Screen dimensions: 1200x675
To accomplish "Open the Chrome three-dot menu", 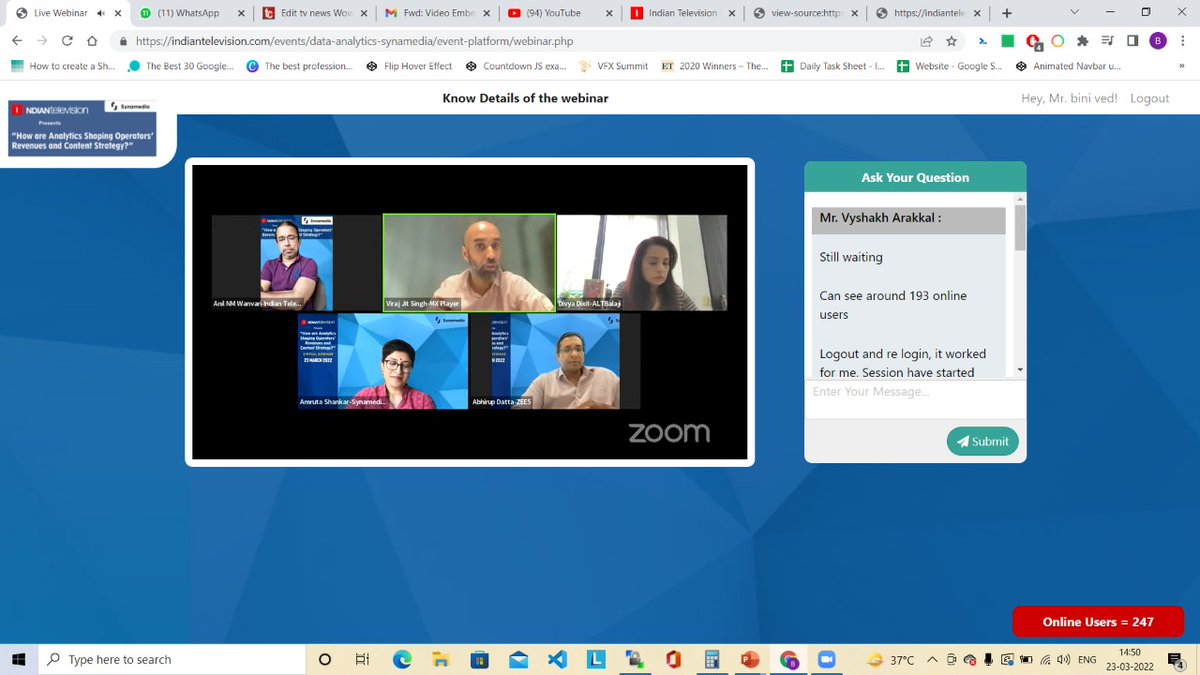I will (x=1183, y=41).
